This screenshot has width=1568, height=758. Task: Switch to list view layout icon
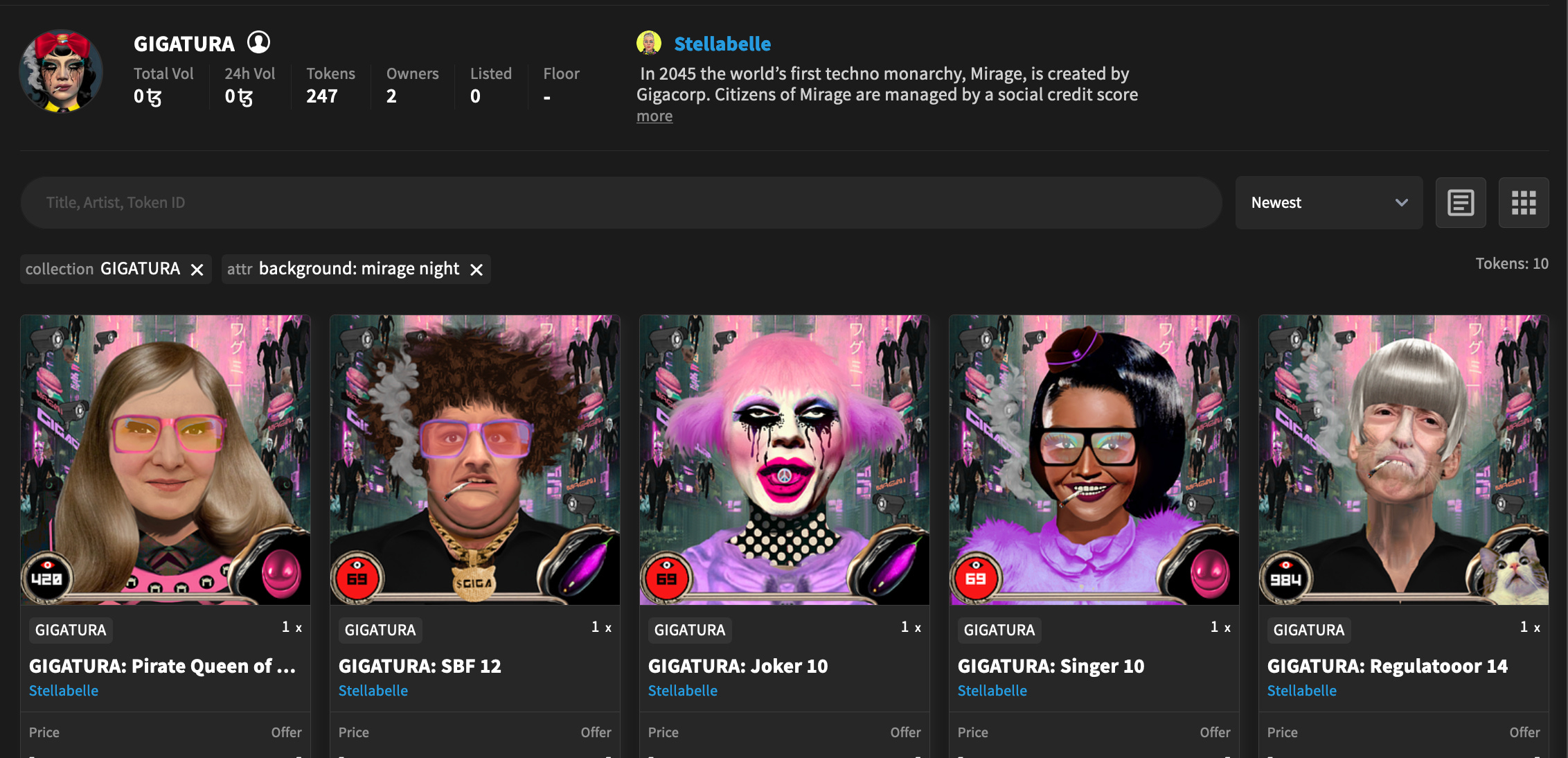point(1460,203)
